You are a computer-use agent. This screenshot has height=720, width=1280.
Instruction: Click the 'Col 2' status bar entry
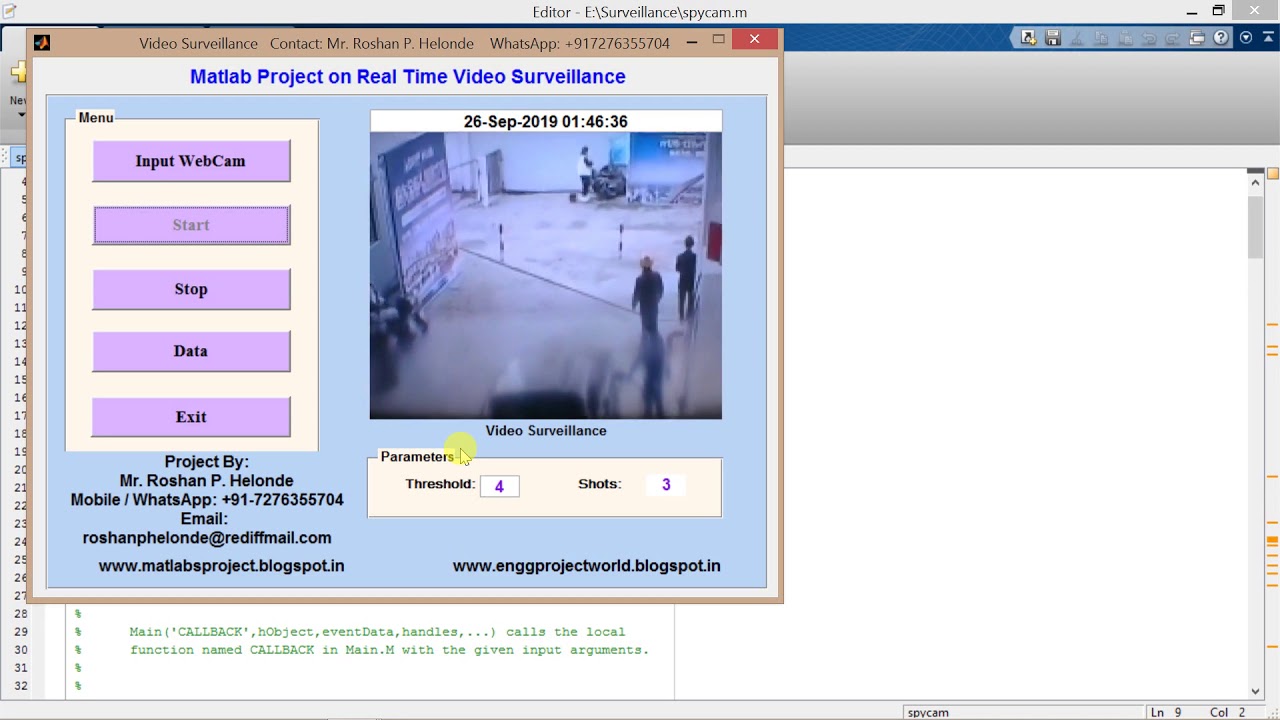(1227, 712)
